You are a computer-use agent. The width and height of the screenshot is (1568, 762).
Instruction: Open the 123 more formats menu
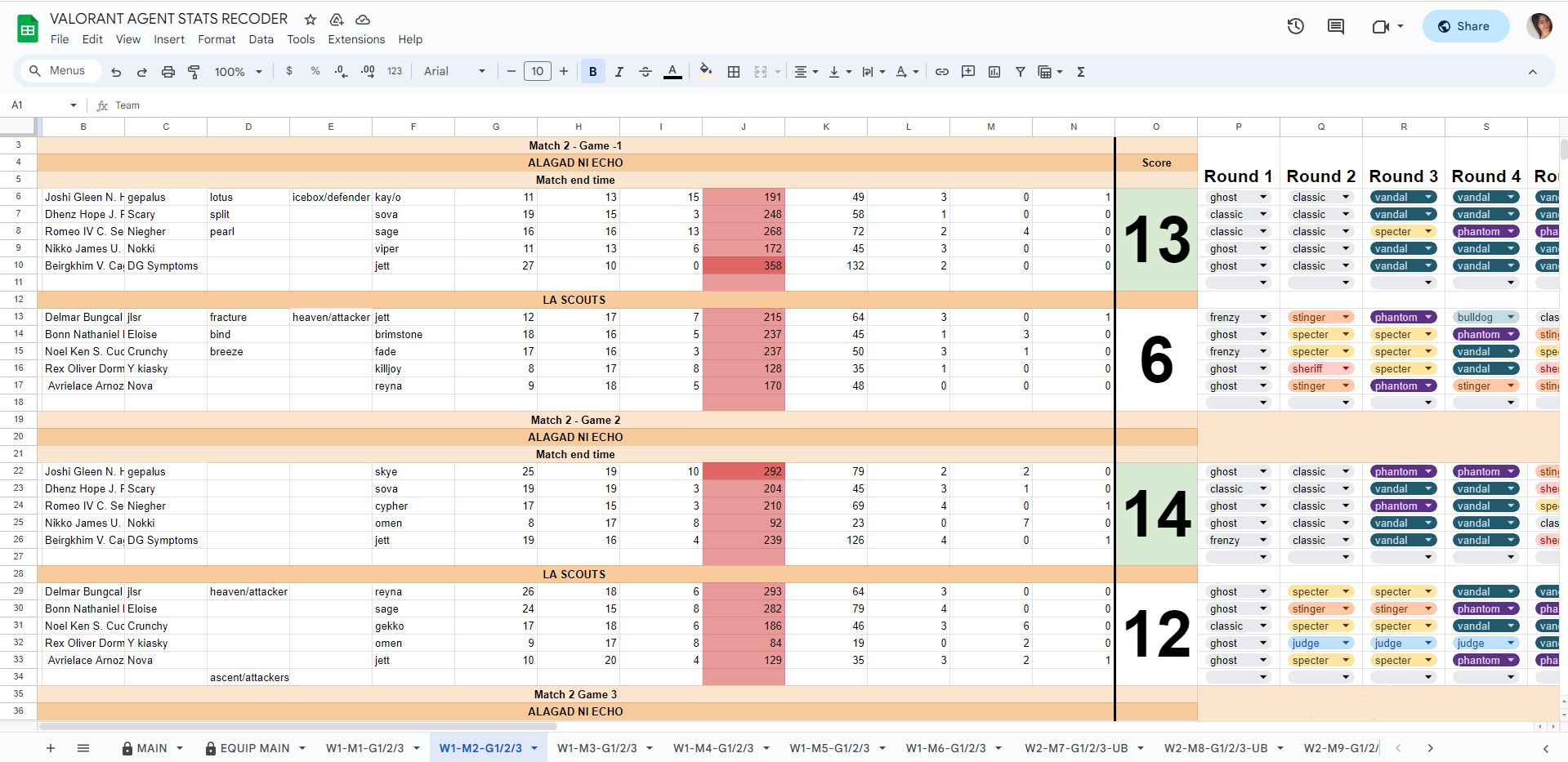(x=395, y=71)
